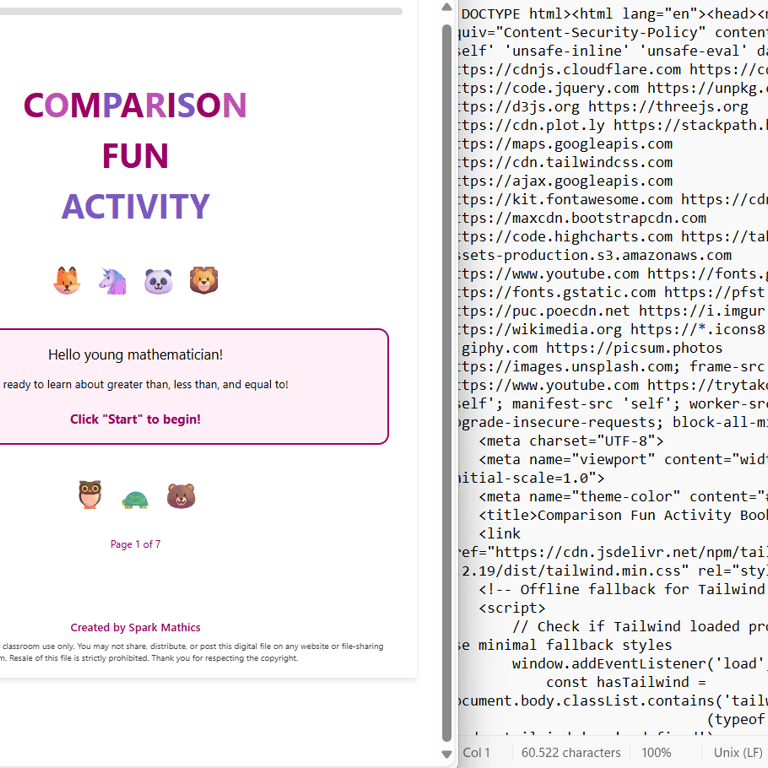Image resolution: width=768 pixels, height=768 pixels.
Task: Click the 'Offline fallback for Tailwind' comment
Action: click(x=623, y=589)
